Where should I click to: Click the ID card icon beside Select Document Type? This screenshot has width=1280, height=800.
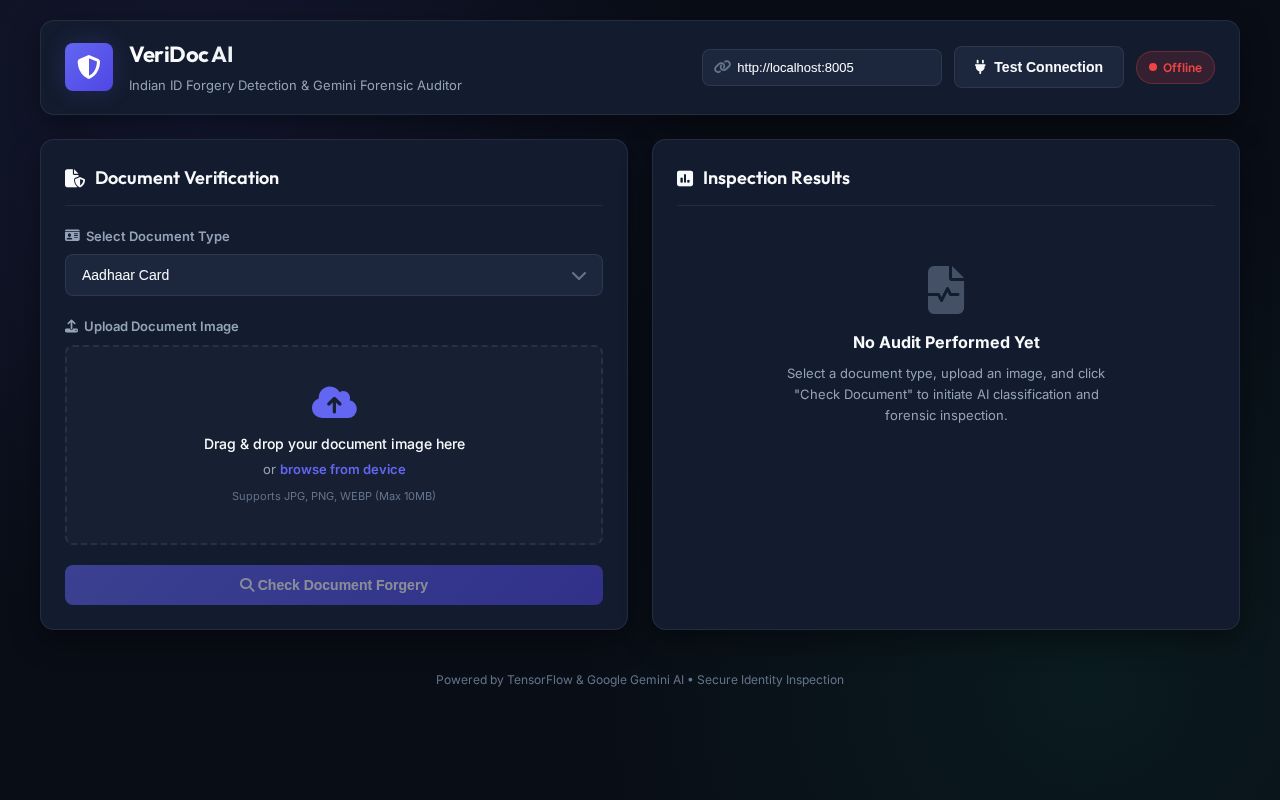(x=72, y=236)
